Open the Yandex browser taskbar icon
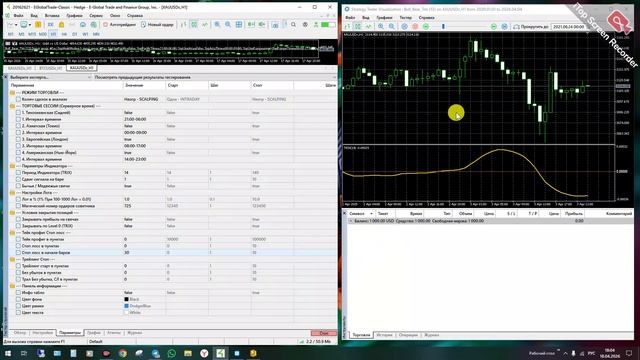Image resolution: width=640 pixels, height=360 pixels. (x=204, y=353)
